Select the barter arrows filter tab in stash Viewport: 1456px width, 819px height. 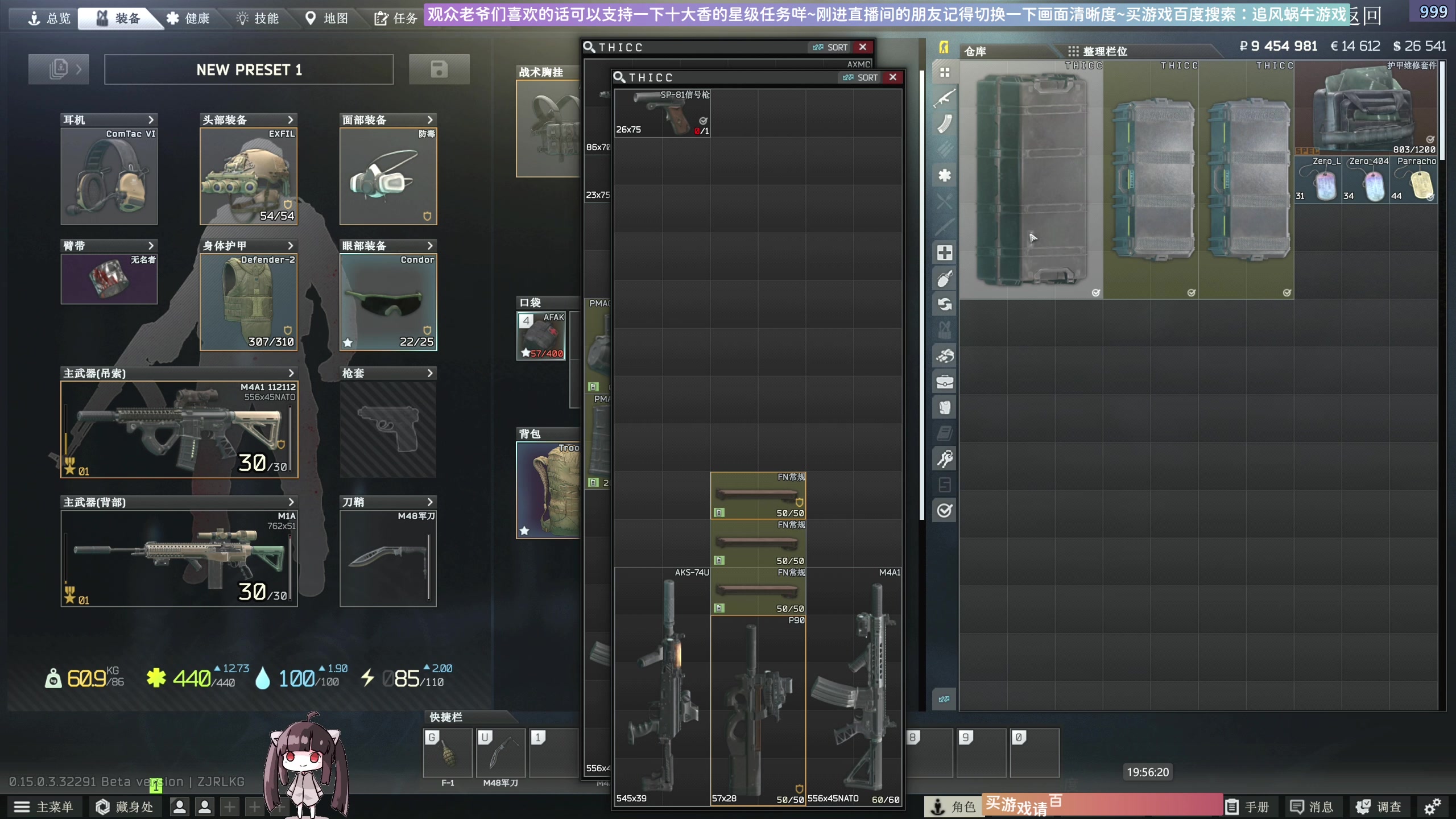pyautogui.click(x=944, y=304)
